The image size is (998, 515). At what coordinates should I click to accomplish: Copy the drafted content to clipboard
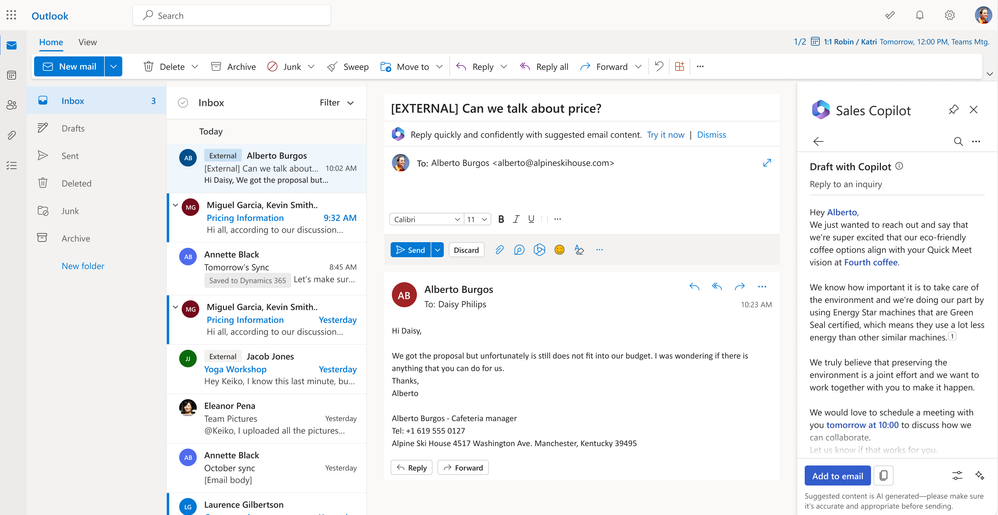tap(883, 476)
